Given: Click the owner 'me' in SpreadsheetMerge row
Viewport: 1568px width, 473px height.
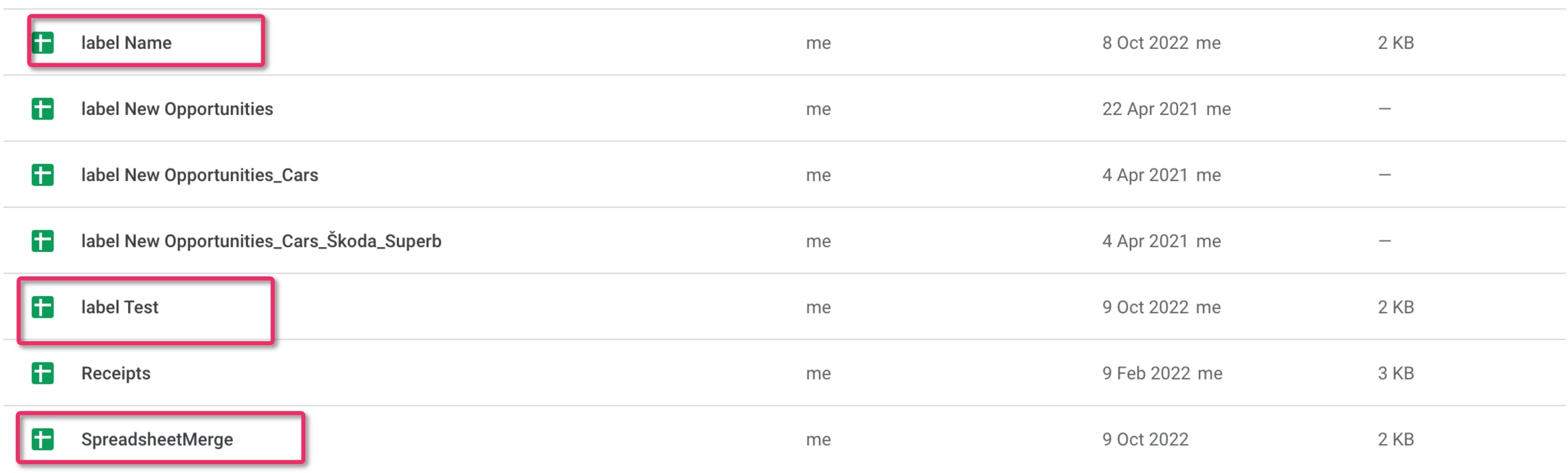Looking at the screenshot, I should point(818,439).
